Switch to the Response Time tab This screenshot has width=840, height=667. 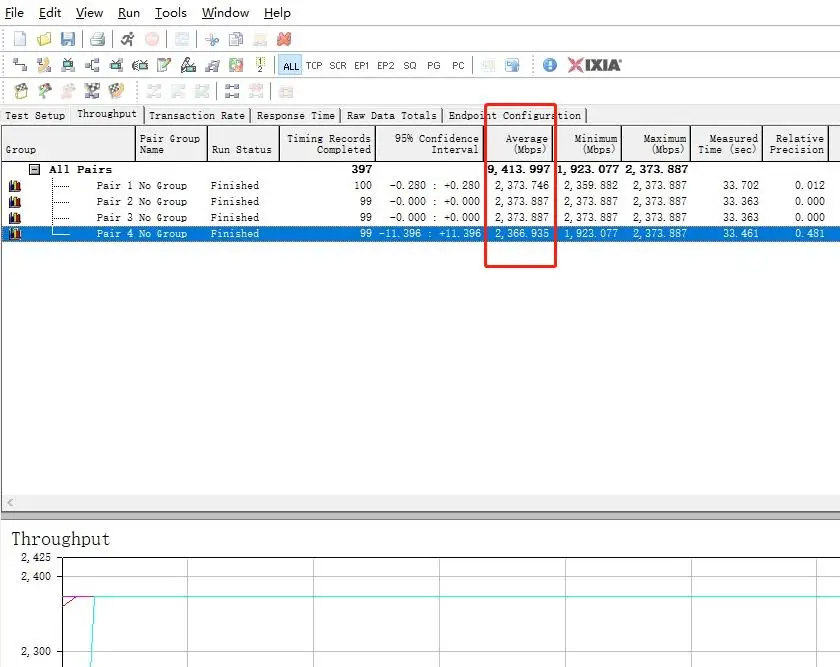point(295,116)
